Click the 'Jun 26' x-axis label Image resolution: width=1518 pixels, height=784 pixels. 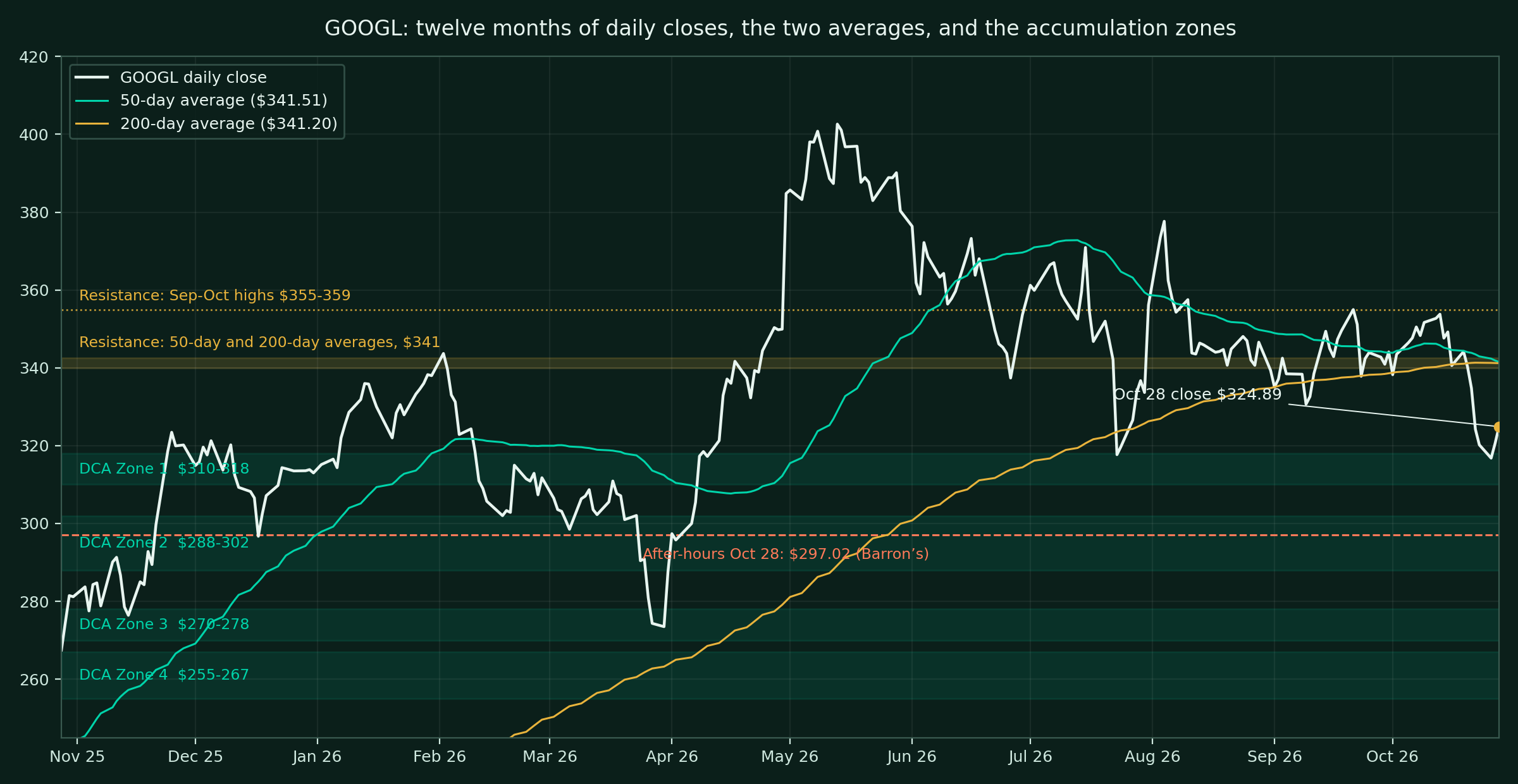tap(911, 757)
